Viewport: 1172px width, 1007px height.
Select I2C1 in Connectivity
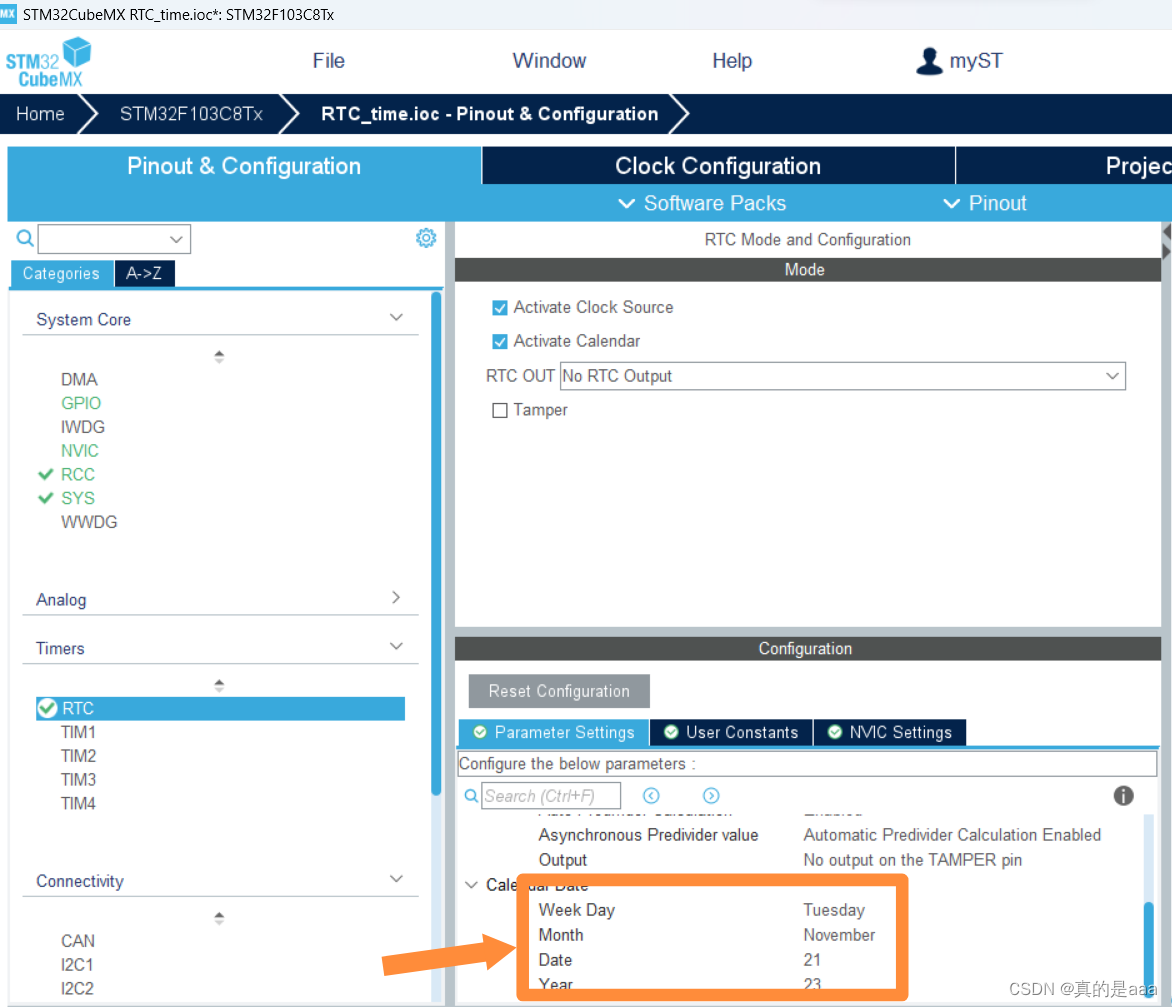click(77, 964)
